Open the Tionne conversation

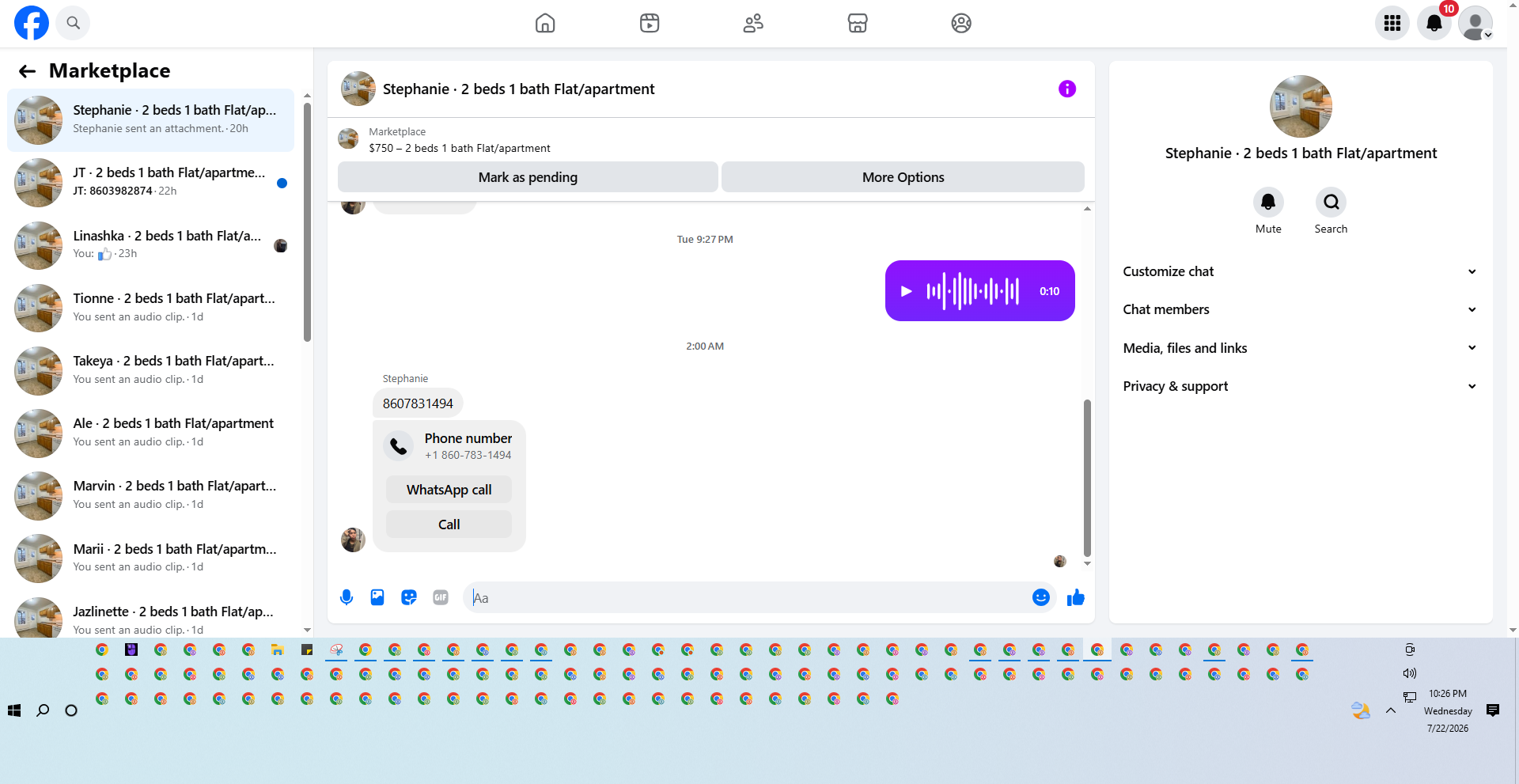(x=150, y=308)
